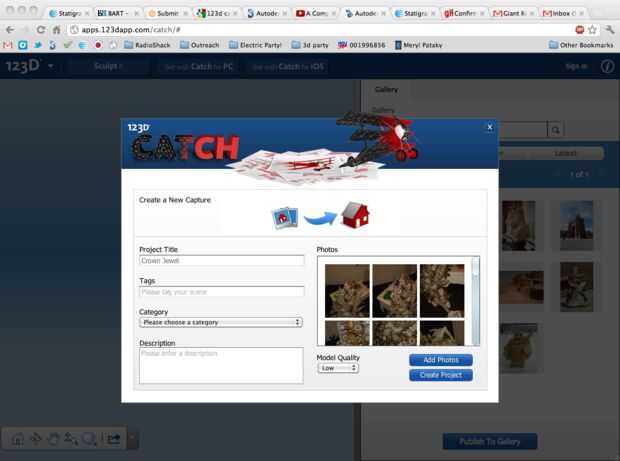
Task: Open the Sculpt menu item
Action: tap(108, 66)
